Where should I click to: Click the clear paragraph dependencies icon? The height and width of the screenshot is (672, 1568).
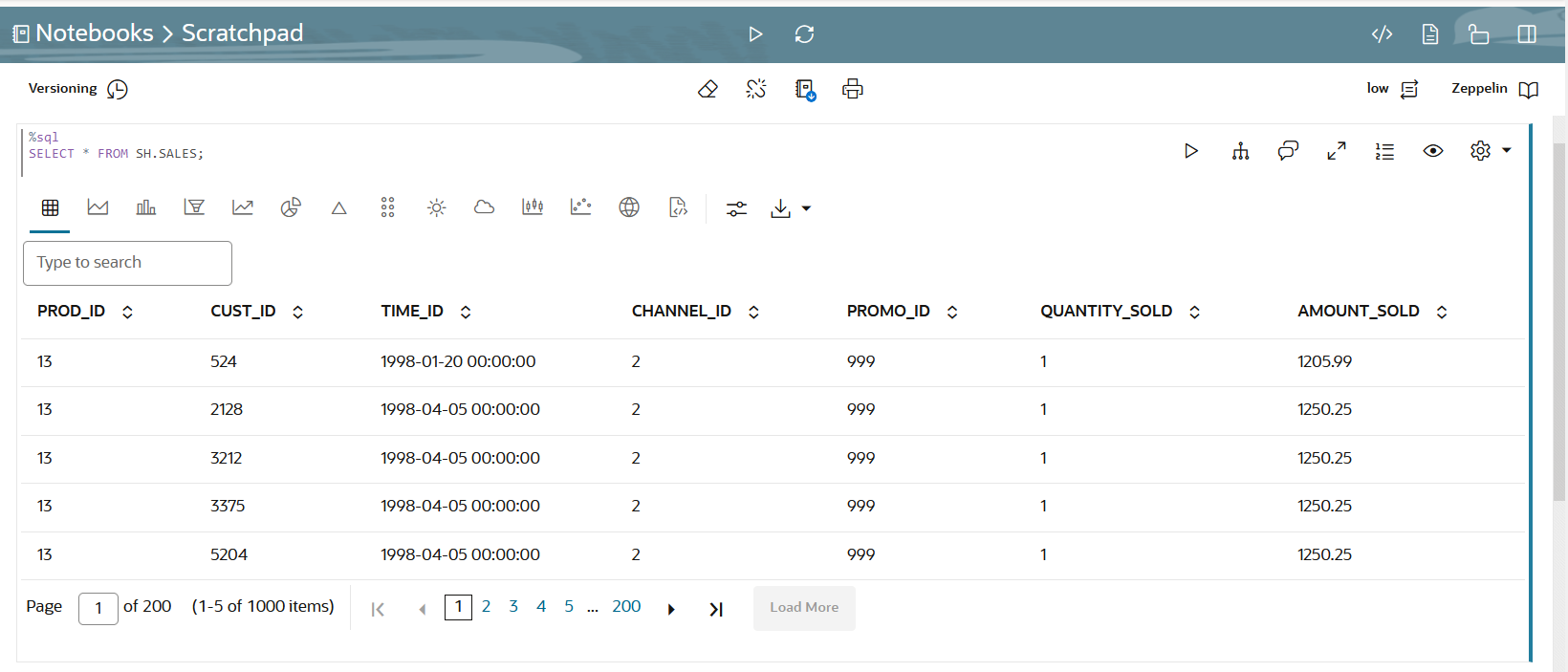coord(756,89)
